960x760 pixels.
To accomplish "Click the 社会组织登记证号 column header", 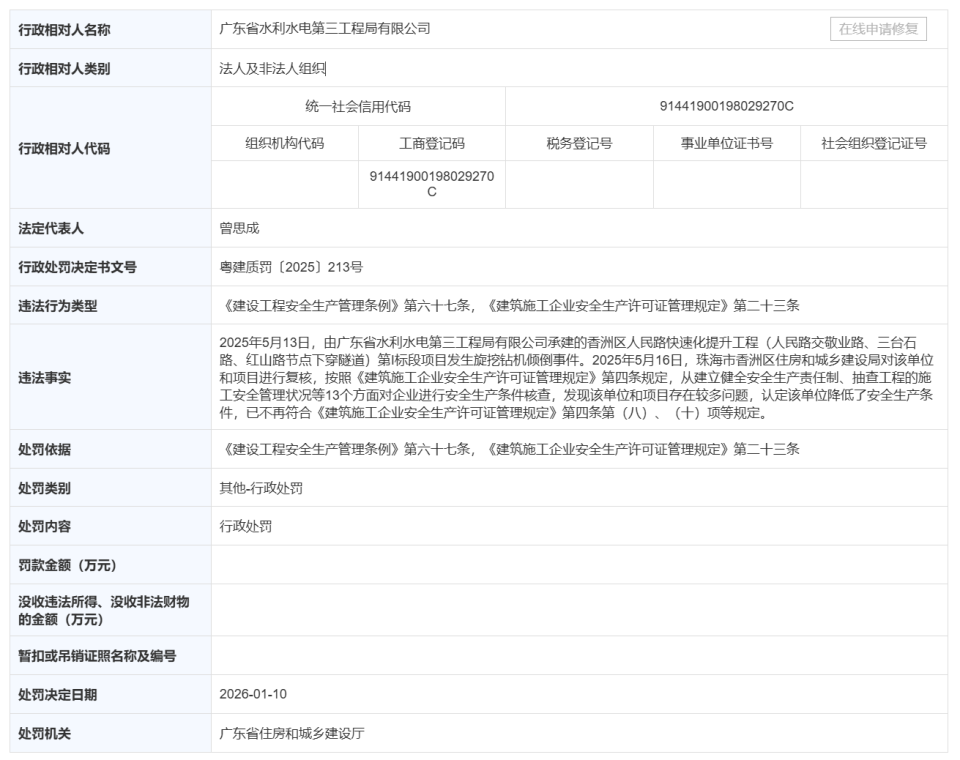I will point(874,143).
